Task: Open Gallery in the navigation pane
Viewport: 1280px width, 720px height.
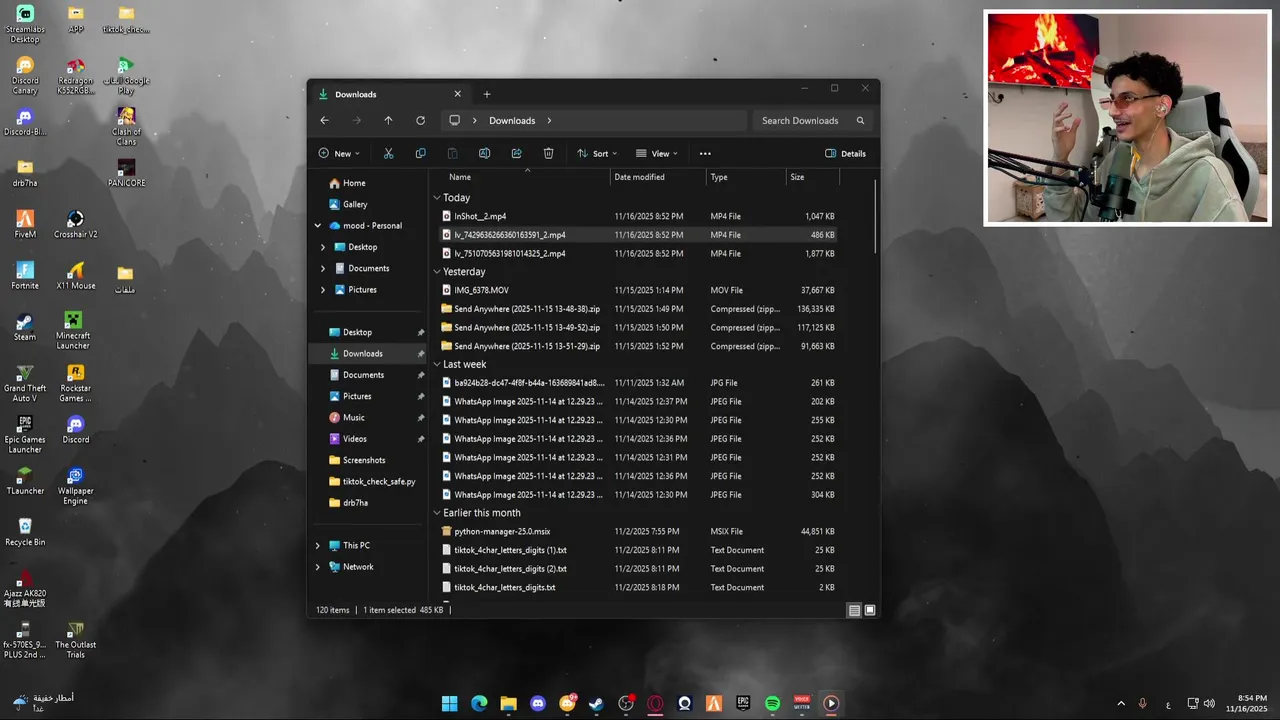Action: pos(349,204)
